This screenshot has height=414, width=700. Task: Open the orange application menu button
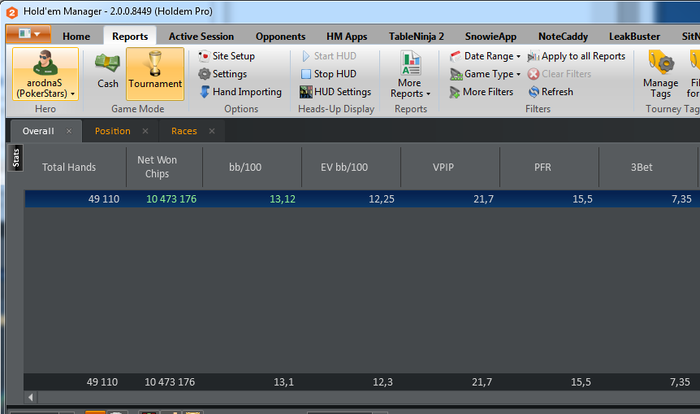pyautogui.click(x=28, y=34)
